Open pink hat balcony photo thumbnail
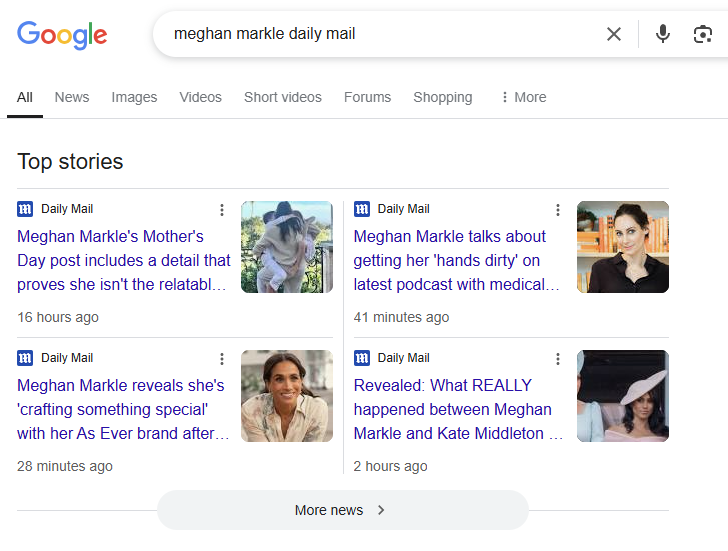Image resolution: width=728 pixels, height=551 pixels. tap(623, 396)
